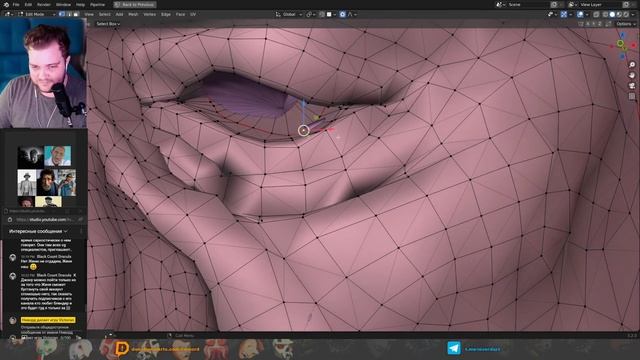The height and width of the screenshot is (360, 640).
Task: Switch to wireframe viewport shading
Action: coord(605,14)
